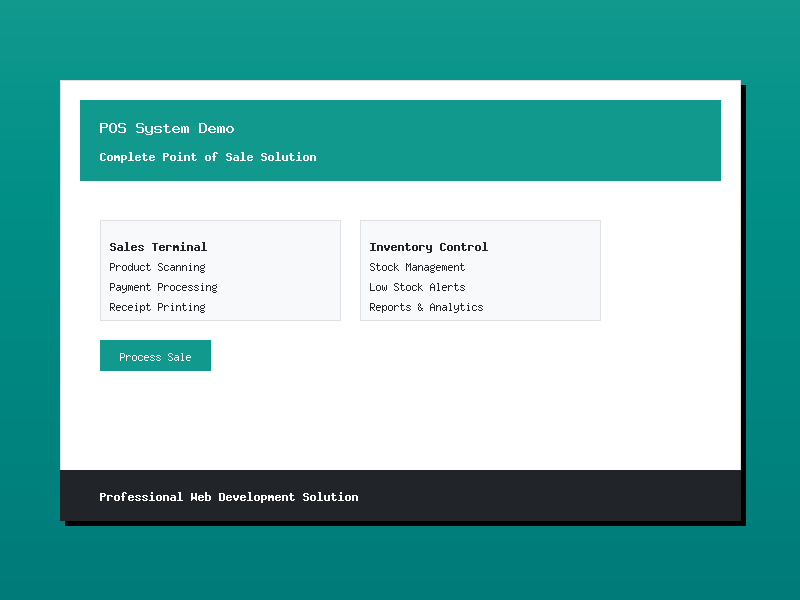Select the first item in Sales Terminal list
This screenshot has height=600, width=800.
pyautogui.click(x=157, y=267)
